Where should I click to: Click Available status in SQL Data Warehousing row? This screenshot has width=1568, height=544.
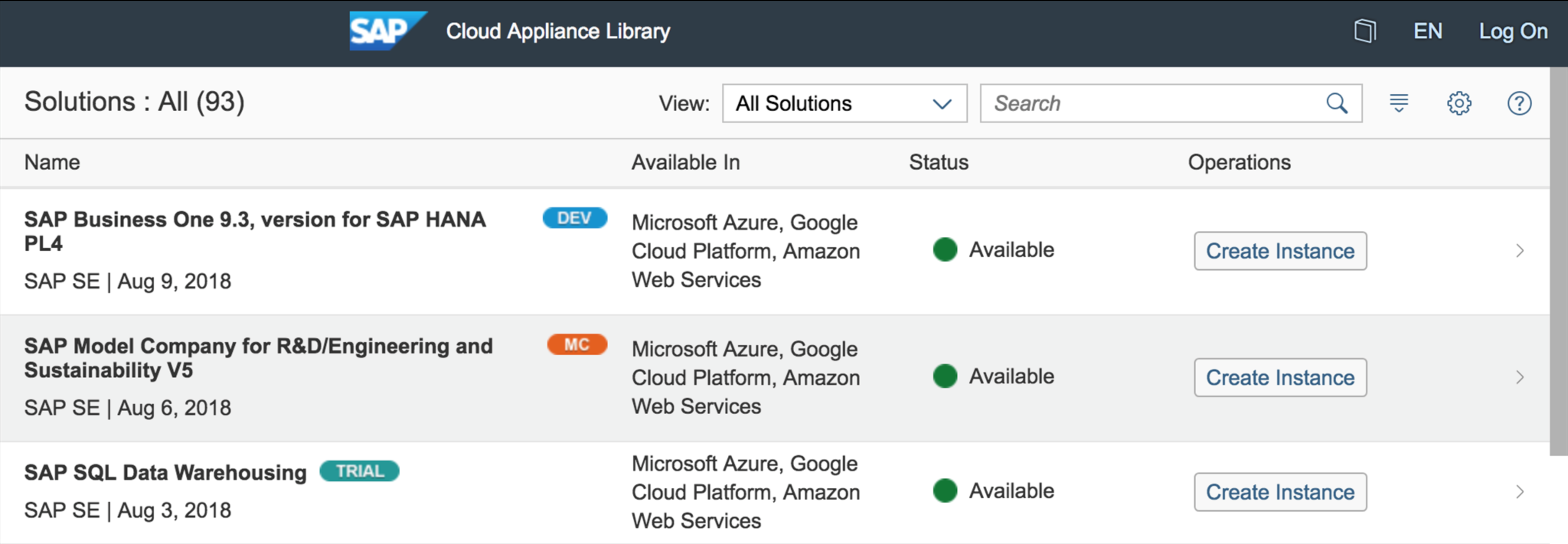click(993, 490)
